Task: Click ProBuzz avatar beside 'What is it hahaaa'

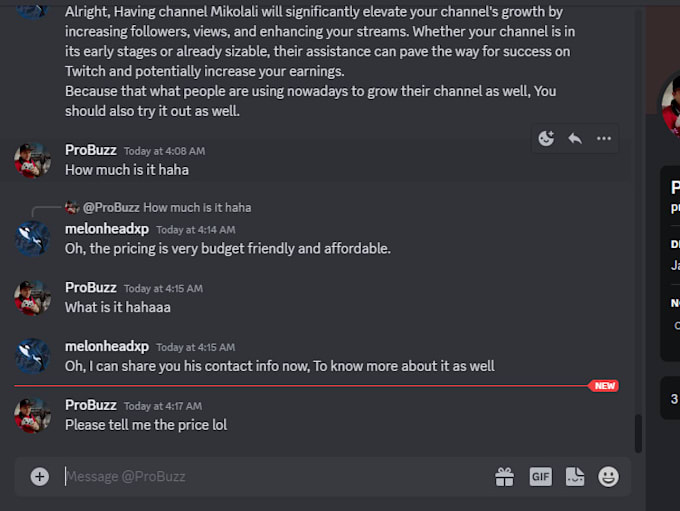Action: (x=33, y=297)
